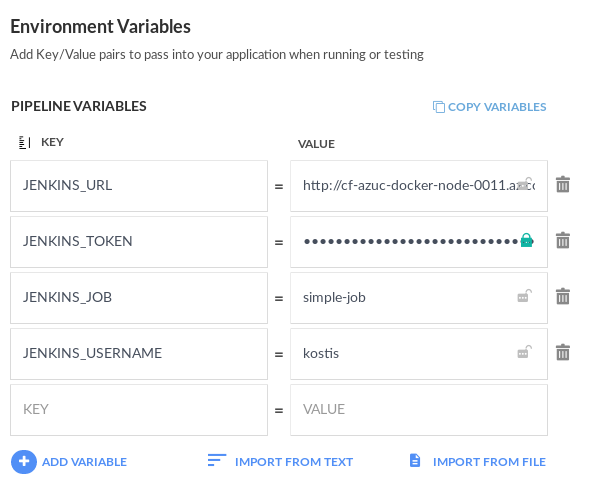Screen dimensions: 609x503
Task: Click the sort icon beside KEY header
Action: pyautogui.click(x=25, y=143)
